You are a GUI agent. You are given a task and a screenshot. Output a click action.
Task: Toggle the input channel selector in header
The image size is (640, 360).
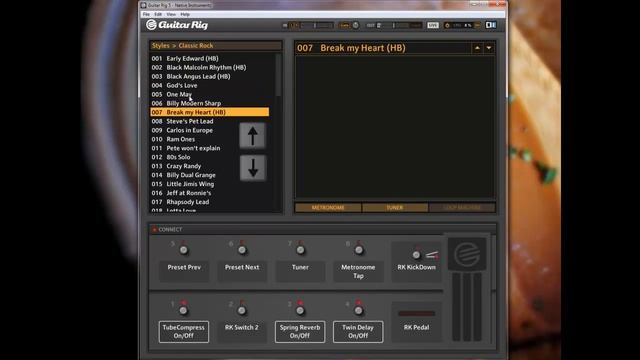(x=293, y=25)
